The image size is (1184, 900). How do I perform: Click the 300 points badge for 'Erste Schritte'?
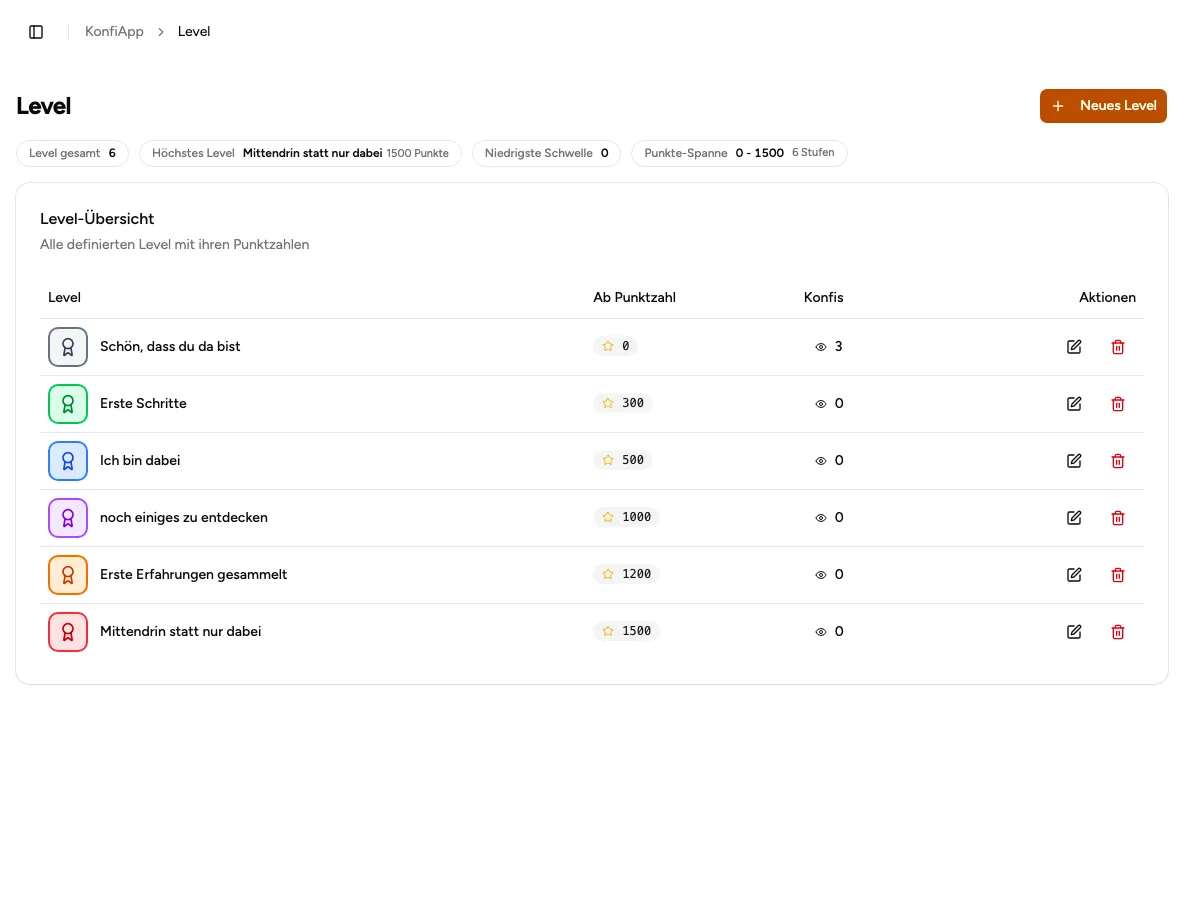click(623, 403)
